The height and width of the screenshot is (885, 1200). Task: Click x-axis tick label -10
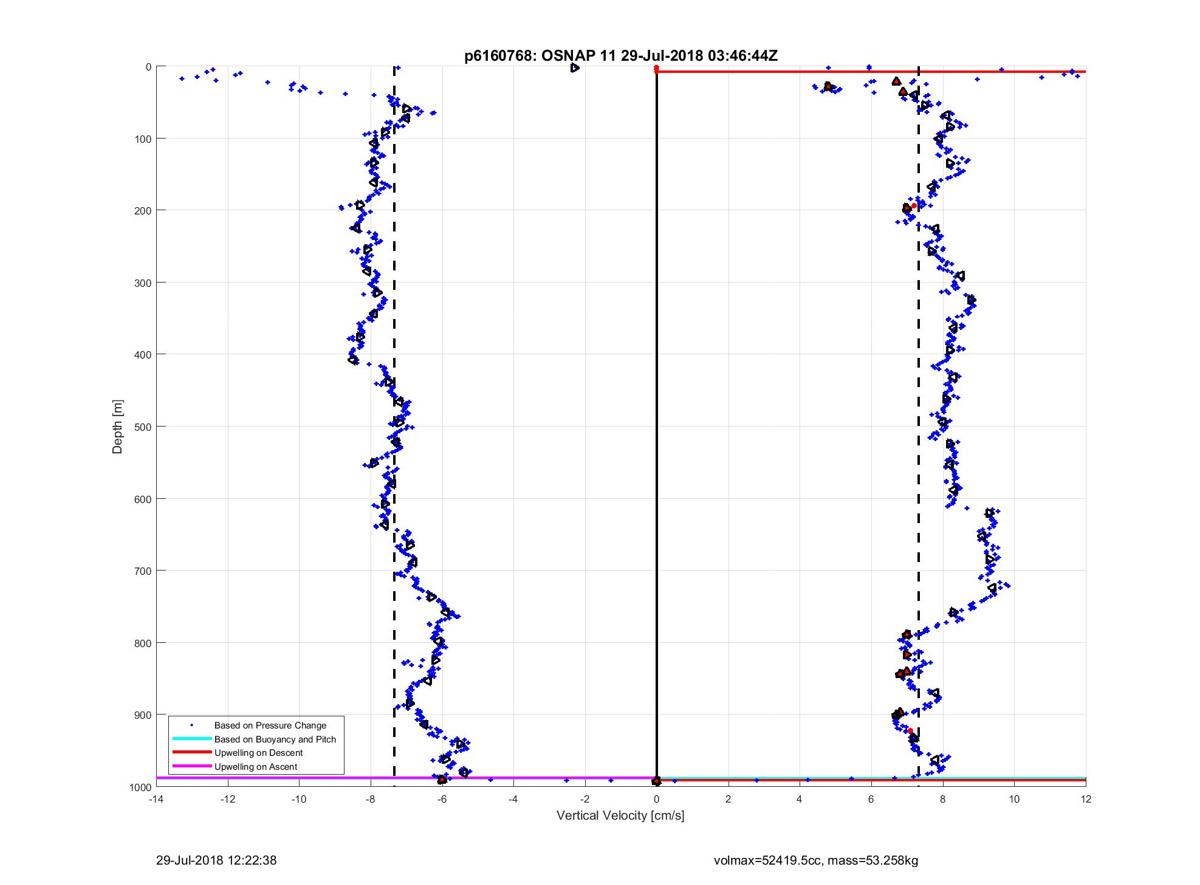click(x=298, y=799)
